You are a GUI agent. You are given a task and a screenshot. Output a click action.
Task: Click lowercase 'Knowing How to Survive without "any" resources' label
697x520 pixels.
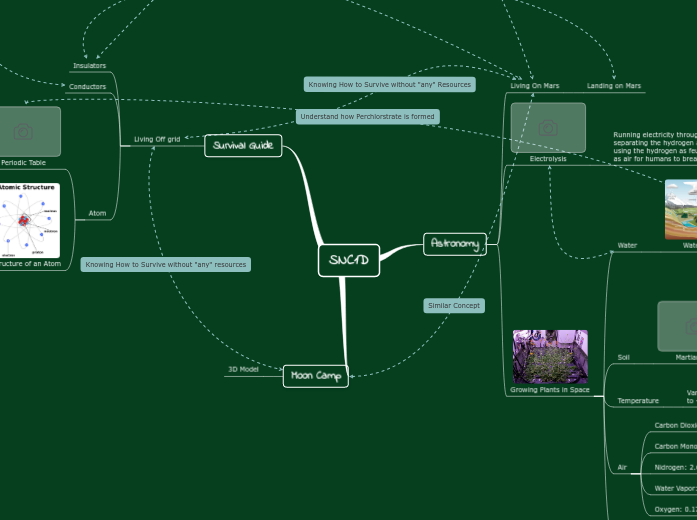[166, 264]
